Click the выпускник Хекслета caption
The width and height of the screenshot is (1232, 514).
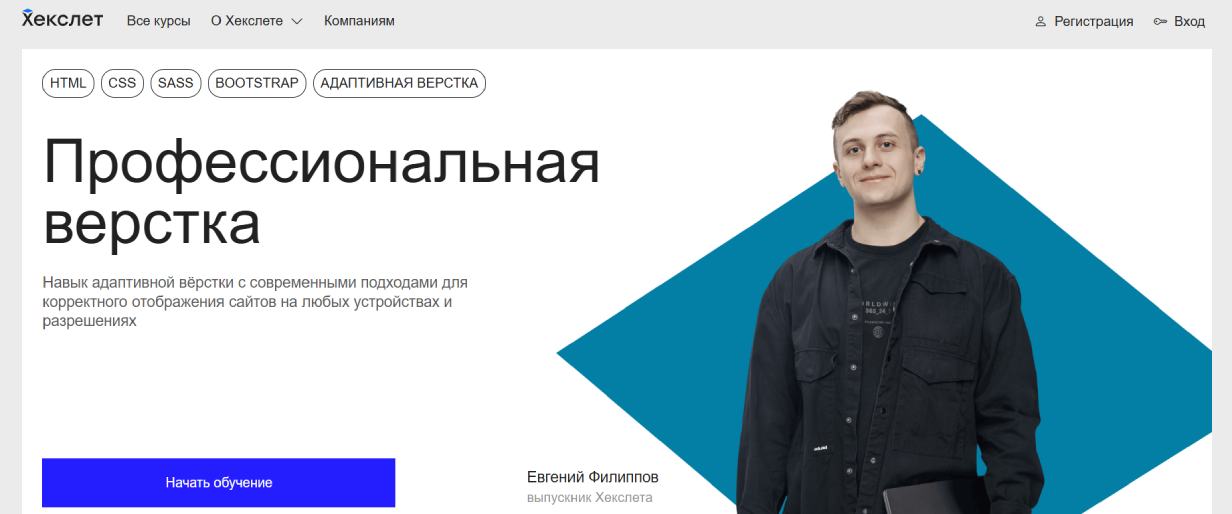(x=590, y=497)
